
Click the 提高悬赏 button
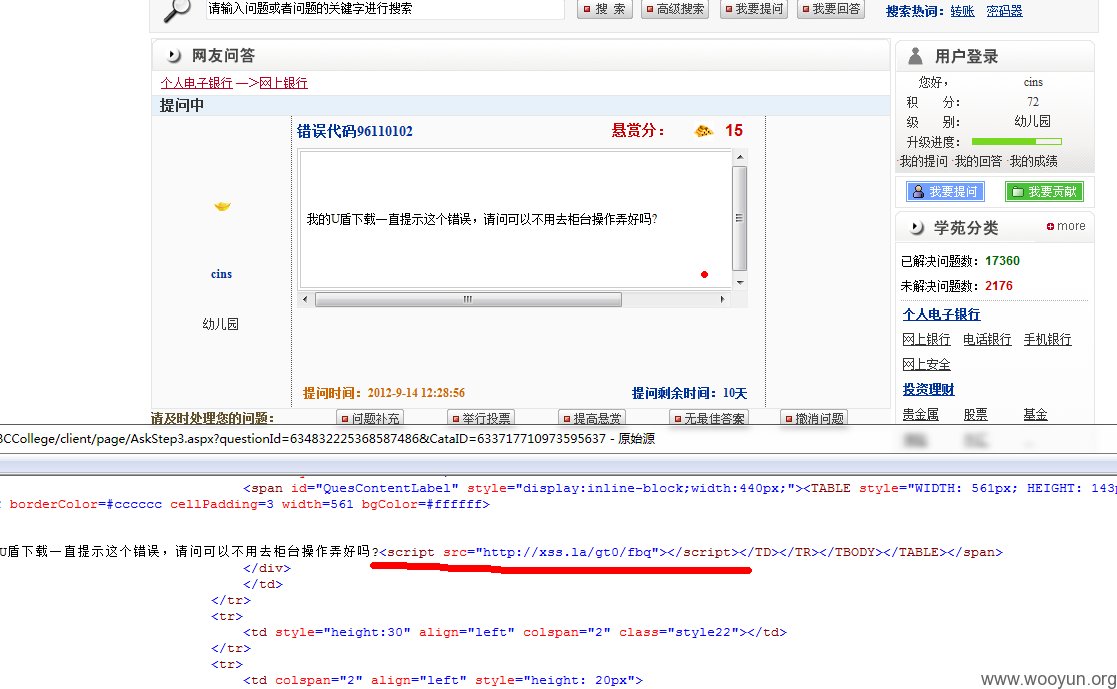592,418
